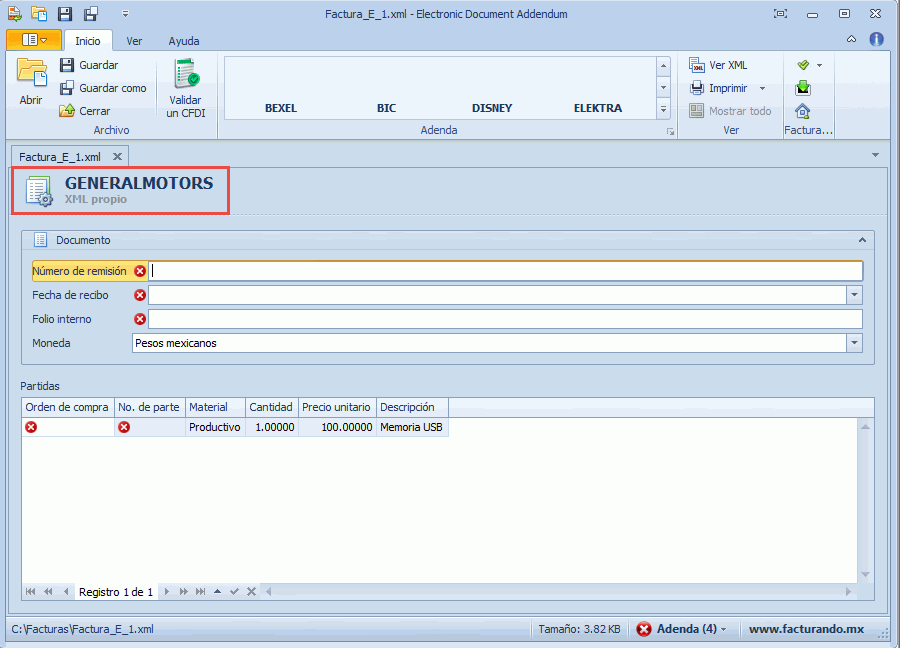This screenshot has width=900, height=648.
Task: Click the Fecha de recibo field
Action: (497, 295)
